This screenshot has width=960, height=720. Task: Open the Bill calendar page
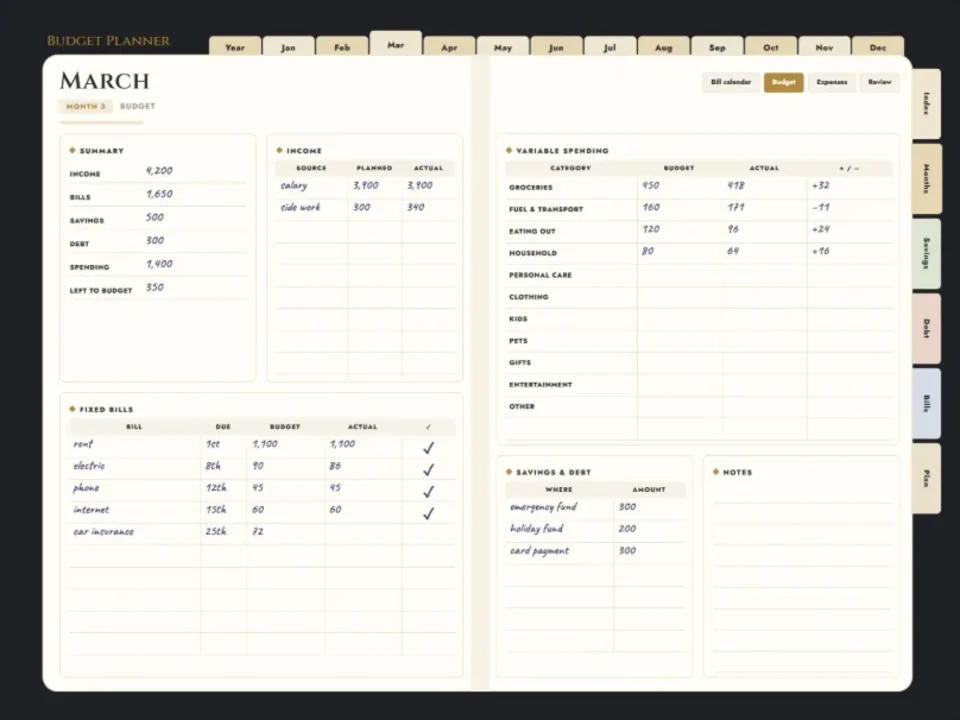point(731,82)
